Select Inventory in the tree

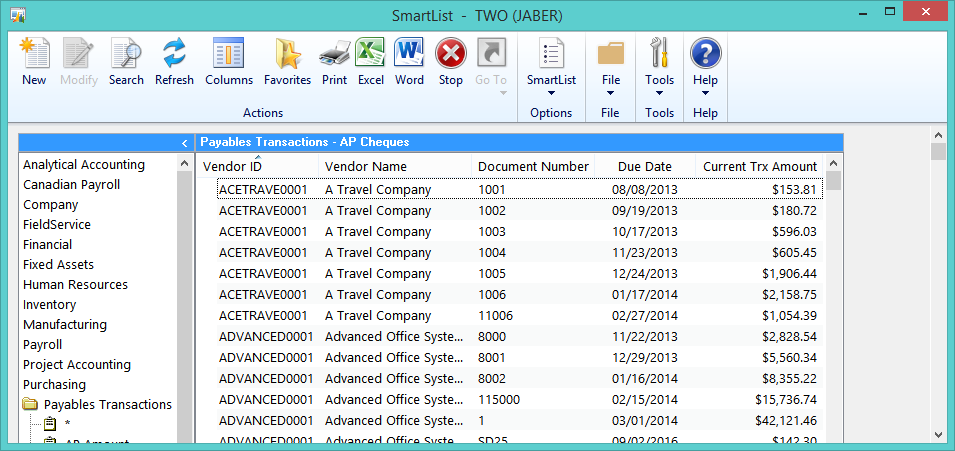(x=49, y=305)
